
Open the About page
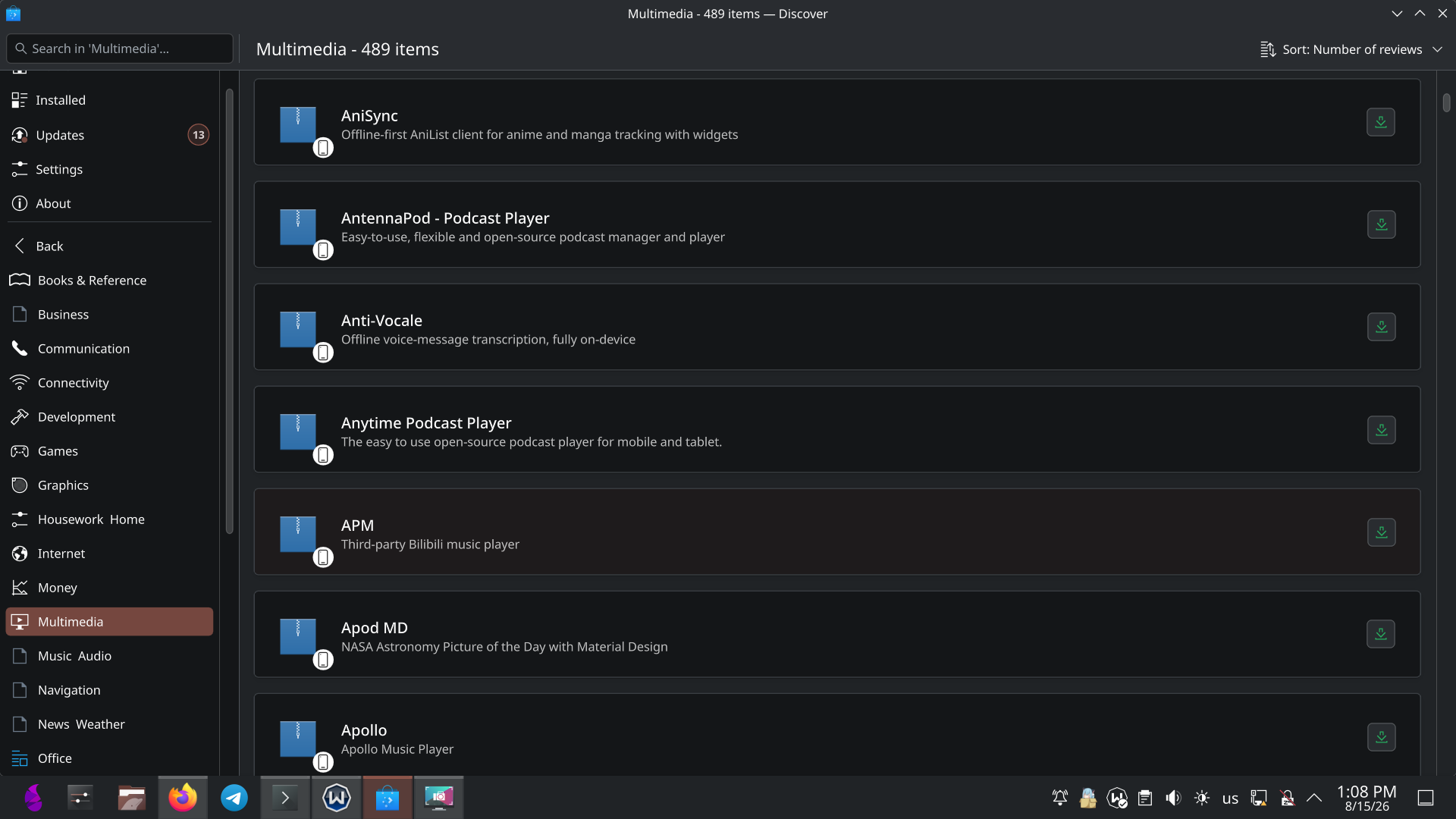109,203
